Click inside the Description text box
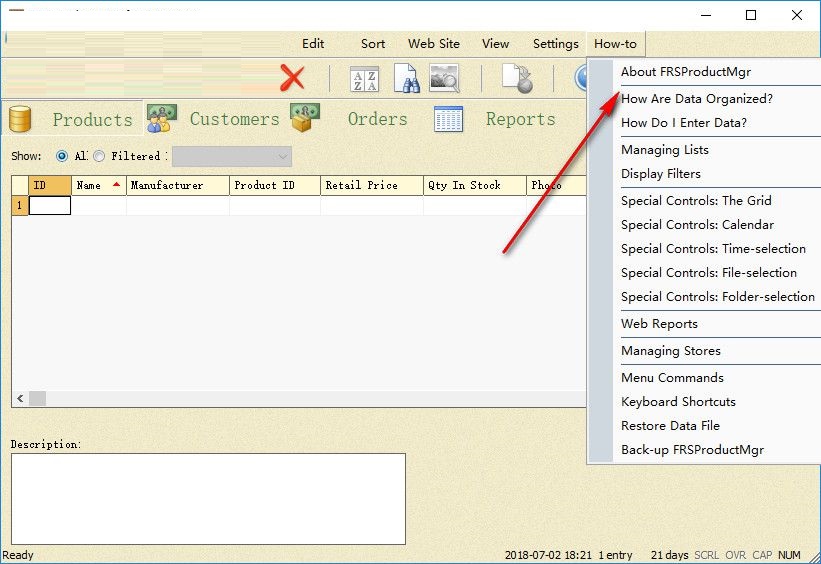 pyautogui.click(x=208, y=499)
